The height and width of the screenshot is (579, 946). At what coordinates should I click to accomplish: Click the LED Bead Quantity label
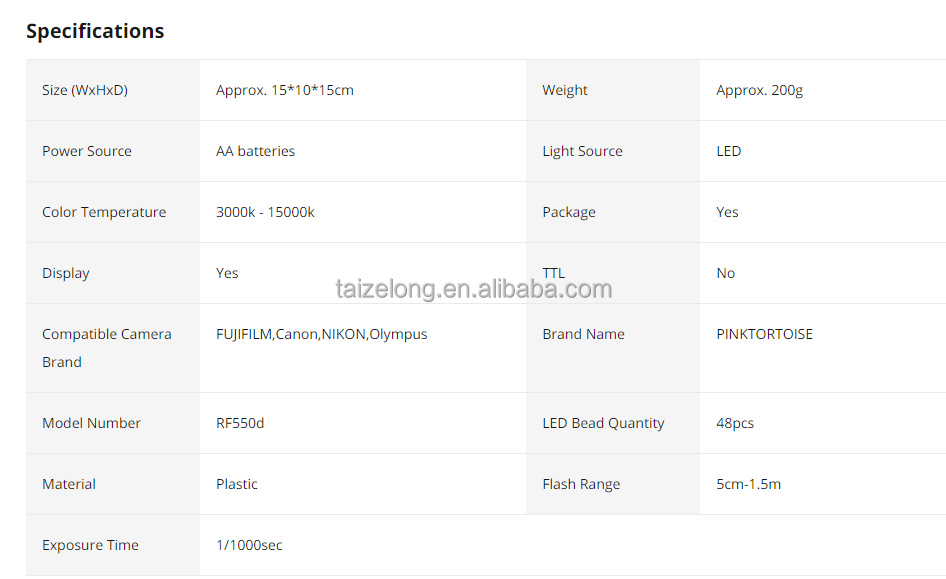[x=603, y=423]
